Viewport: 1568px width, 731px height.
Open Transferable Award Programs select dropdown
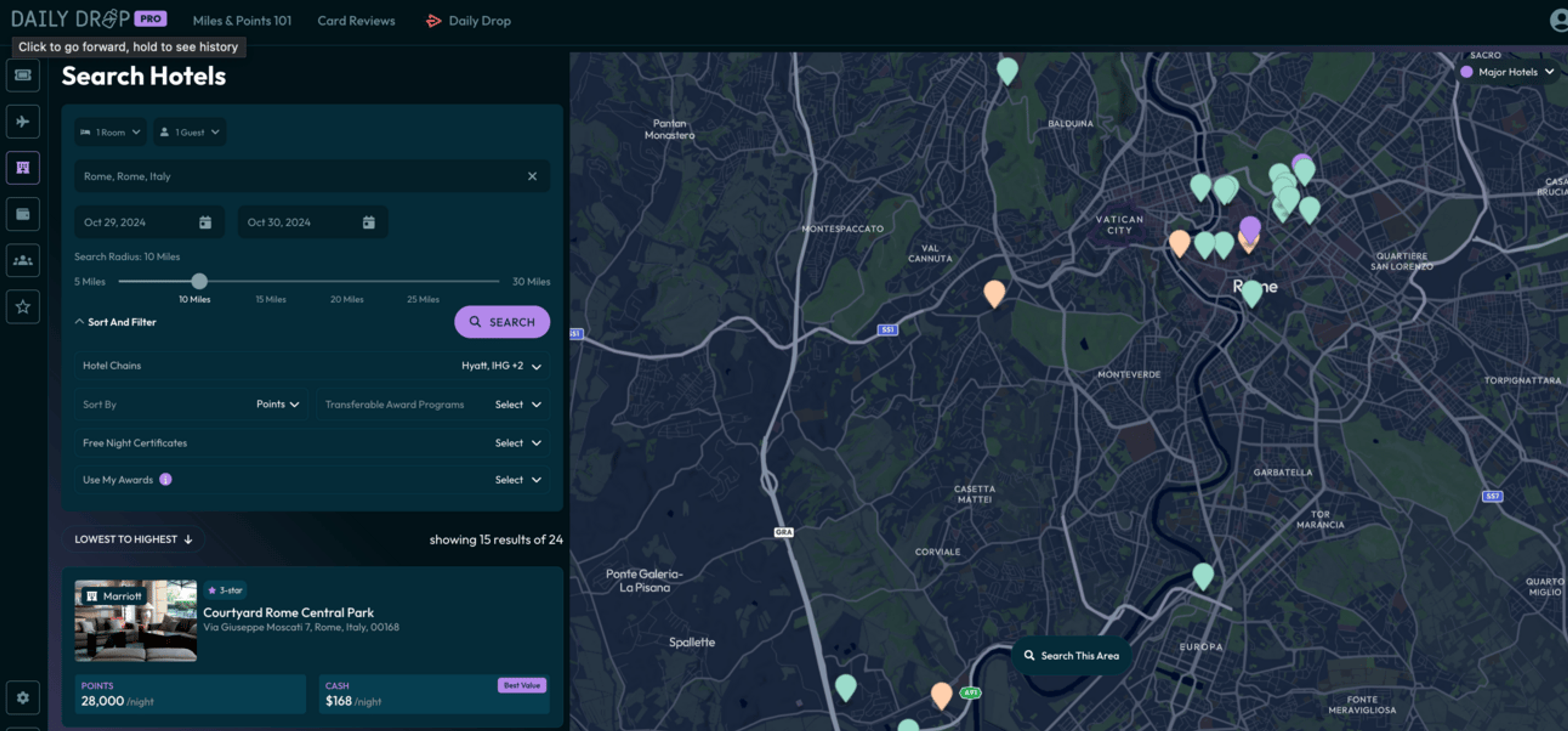(433, 405)
